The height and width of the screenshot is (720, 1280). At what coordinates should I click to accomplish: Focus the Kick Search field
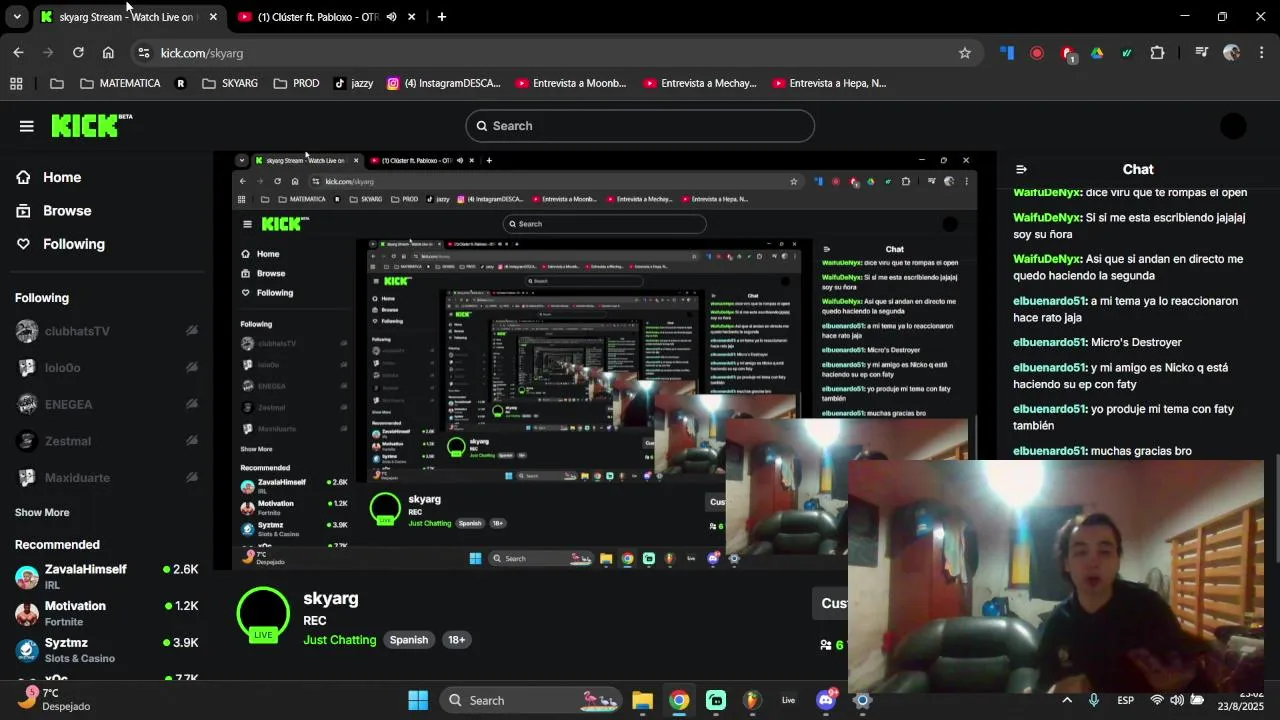pyautogui.click(x=640, y=126)
